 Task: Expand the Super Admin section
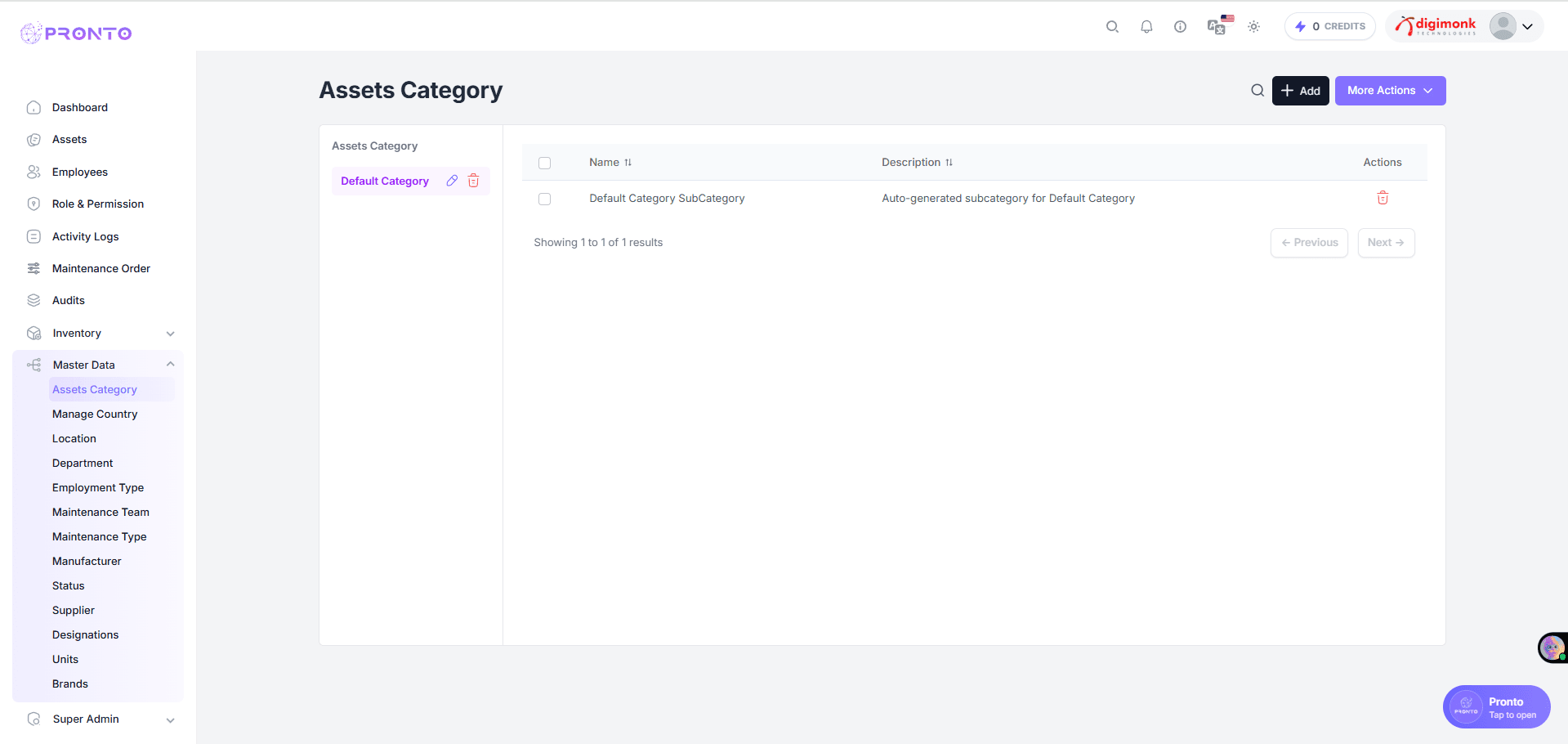pos(98,719)
